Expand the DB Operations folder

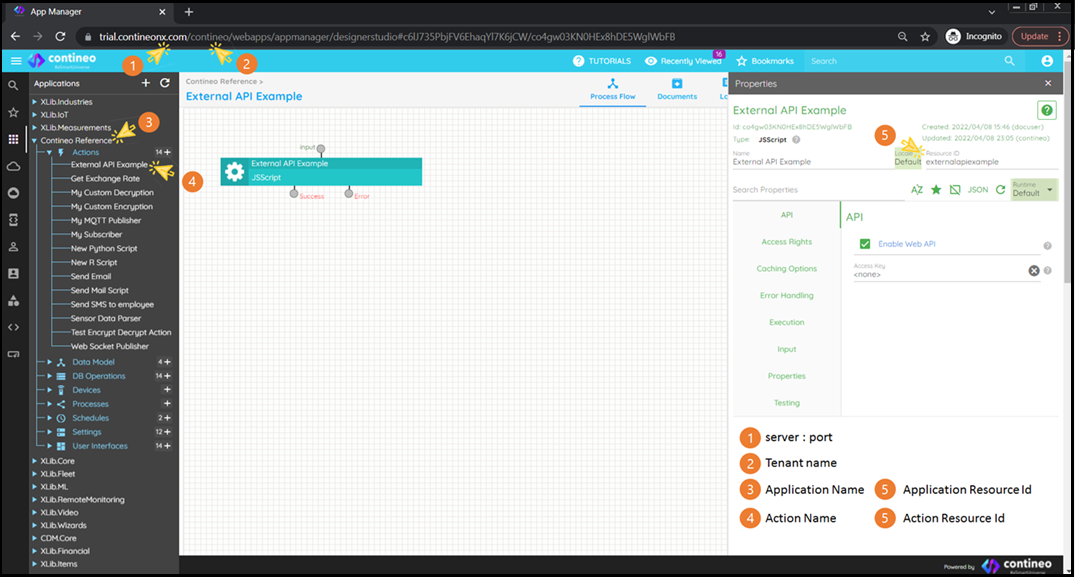(48, 376)
